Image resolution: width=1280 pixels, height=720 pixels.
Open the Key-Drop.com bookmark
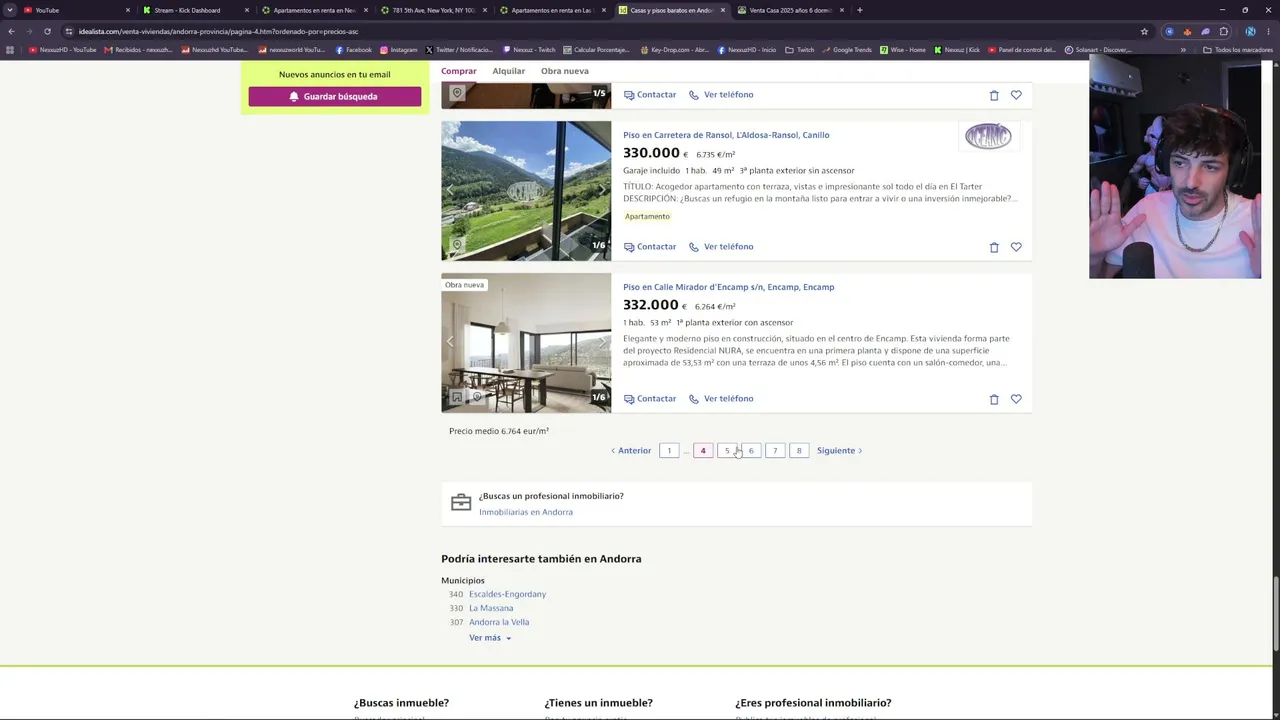[x=675, y=50]
